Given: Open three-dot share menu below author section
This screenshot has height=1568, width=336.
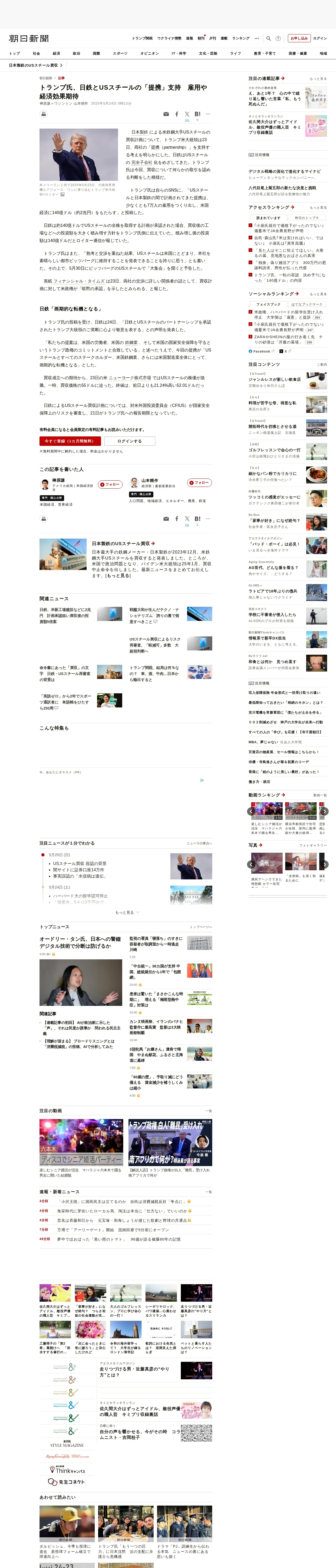Looking at the screenshot, I should click(208, 518).
